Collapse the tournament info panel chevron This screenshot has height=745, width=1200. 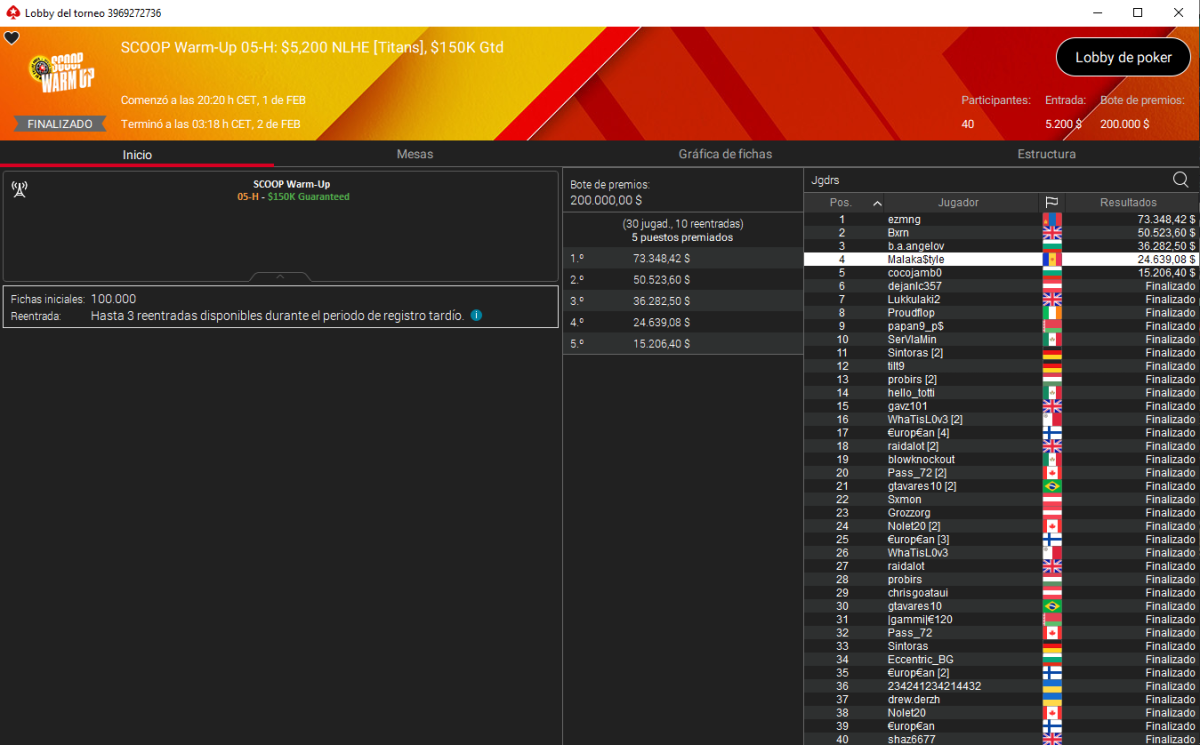coord(280,276)
